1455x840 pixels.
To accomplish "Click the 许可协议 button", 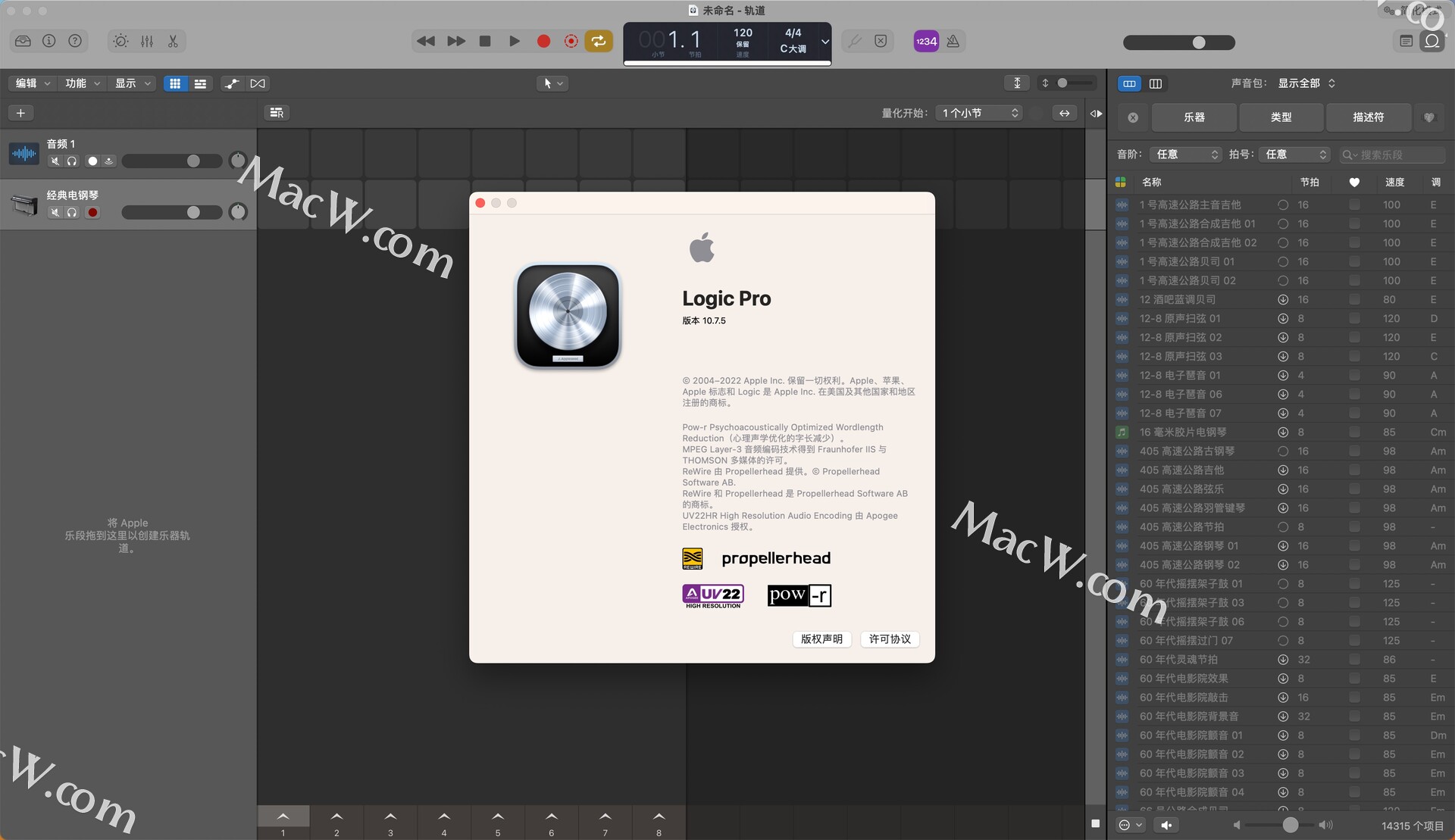I will (889, 639).
